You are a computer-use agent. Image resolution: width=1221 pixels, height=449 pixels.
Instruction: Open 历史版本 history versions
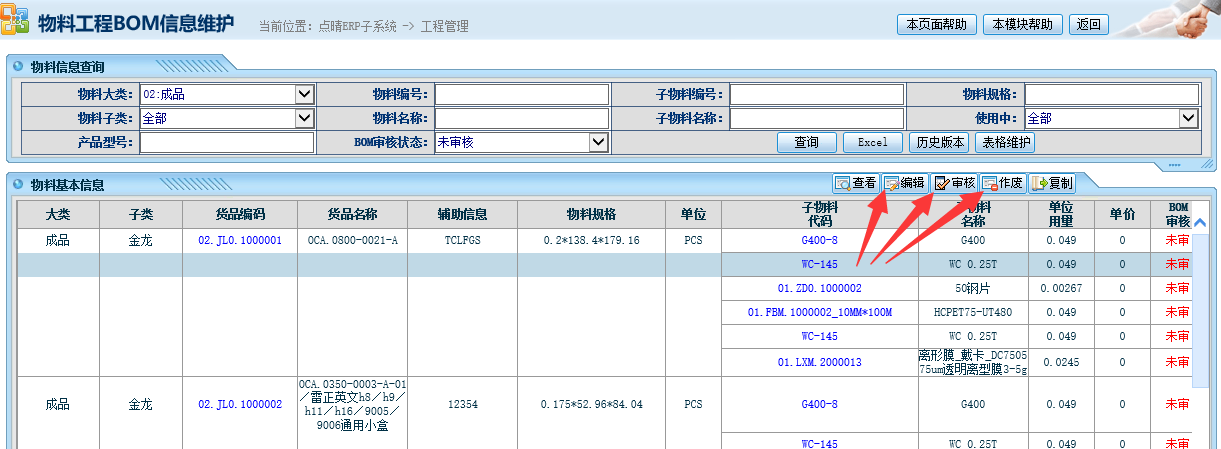coord(939,143)
